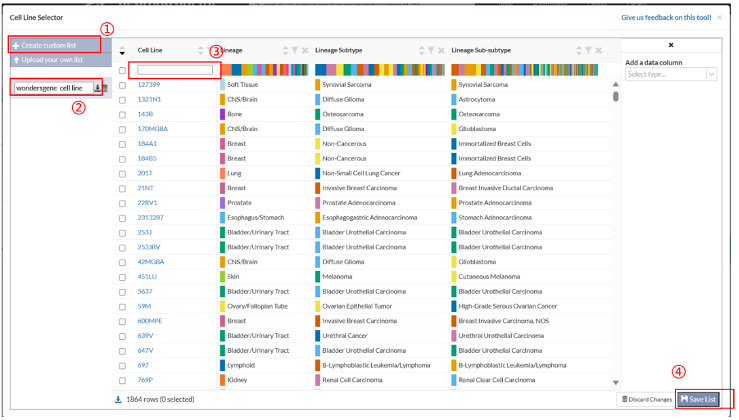
Task: Tick the select-all checkbox in filter row
Action: point(123,70)
